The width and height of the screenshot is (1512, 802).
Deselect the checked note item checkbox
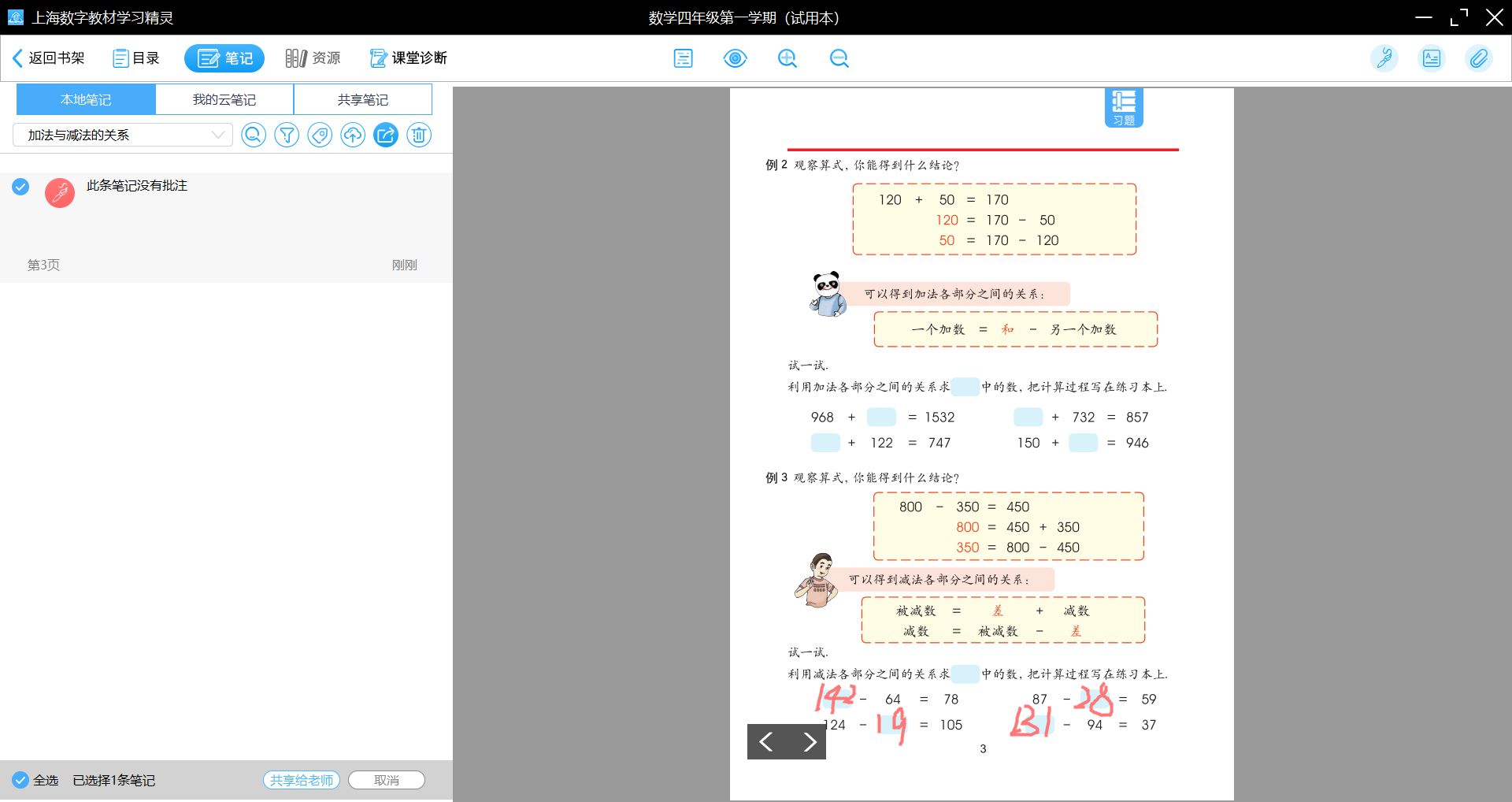[20, 187]
